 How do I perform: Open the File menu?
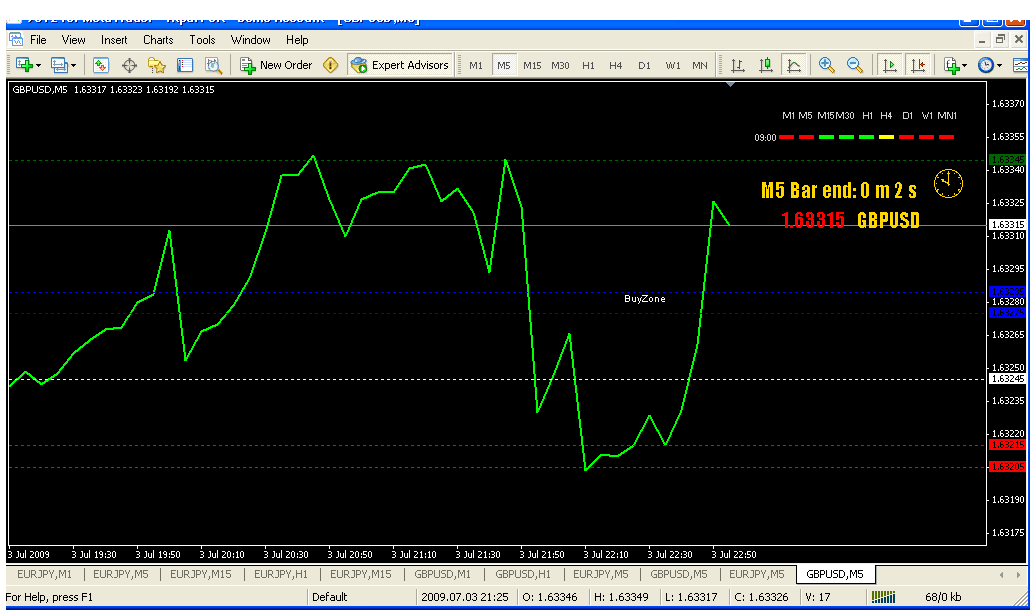[38, 40]
